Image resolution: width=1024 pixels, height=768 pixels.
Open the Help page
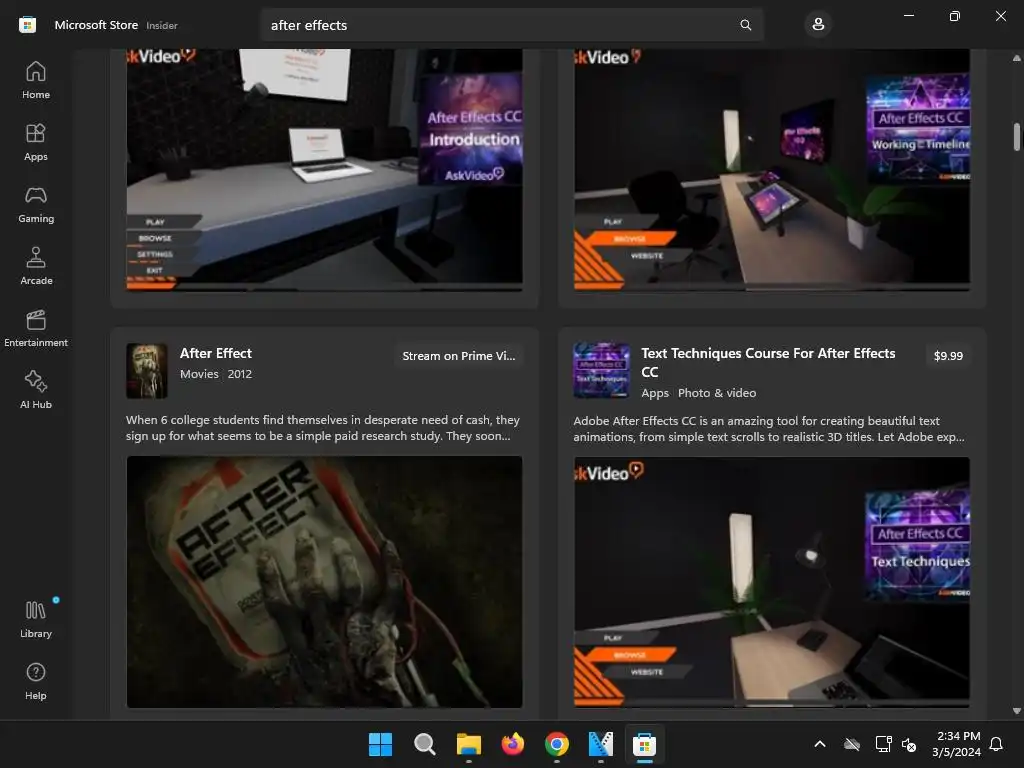tap(36, 682)
